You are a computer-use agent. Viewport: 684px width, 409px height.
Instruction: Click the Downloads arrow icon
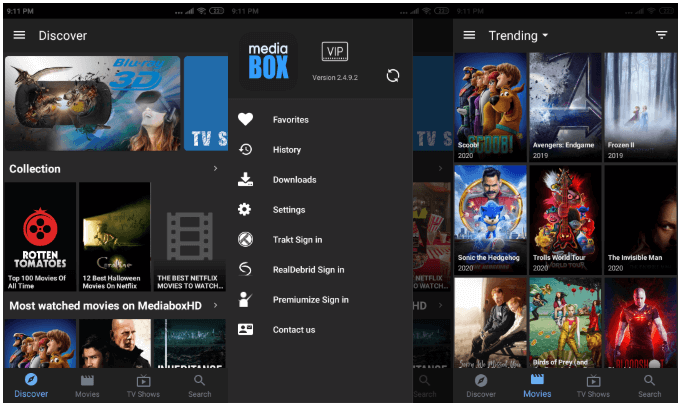pos(246,180)
